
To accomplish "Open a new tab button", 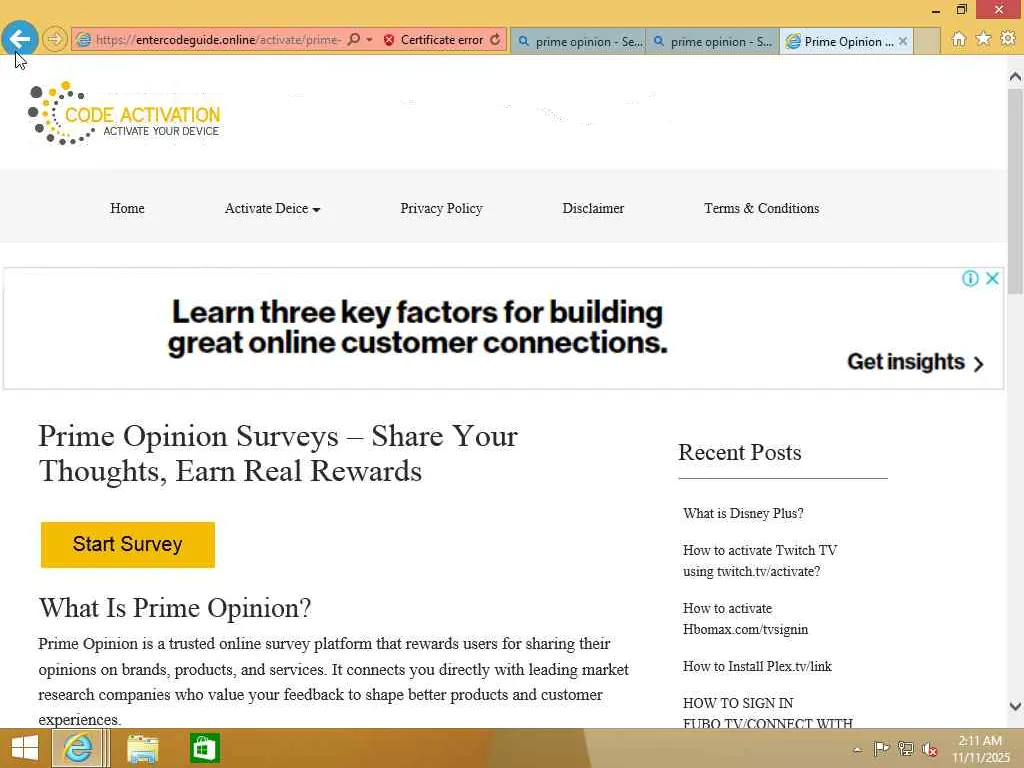I will 927,41.
